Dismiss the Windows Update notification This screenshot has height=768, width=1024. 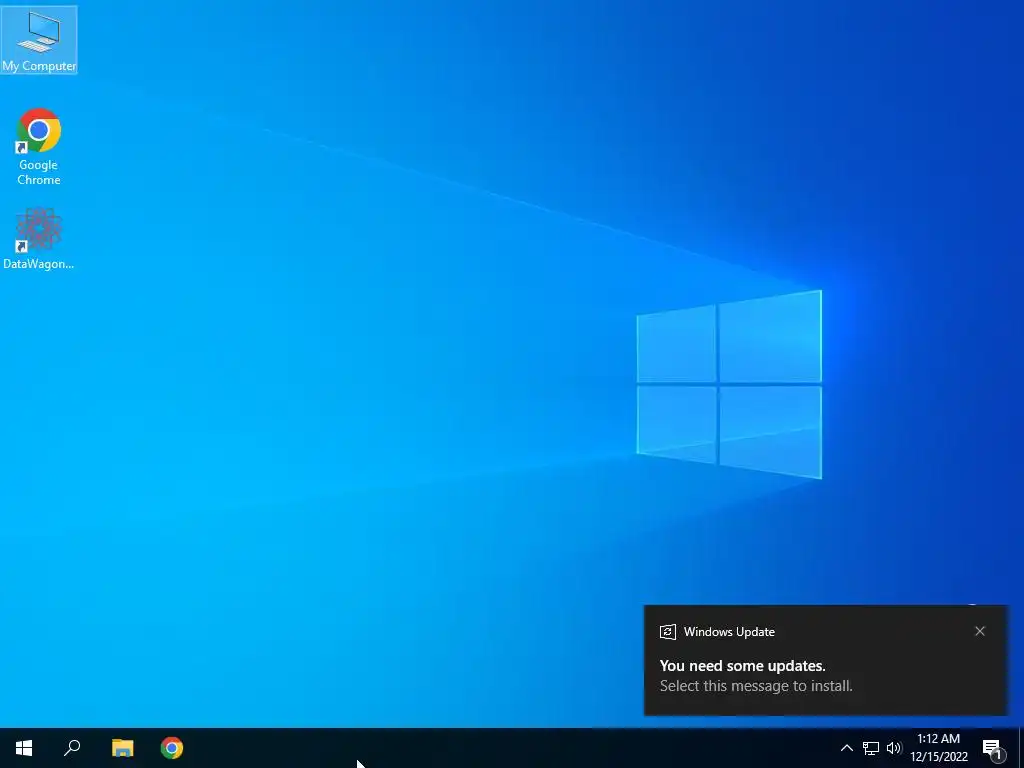pos(980,631)
